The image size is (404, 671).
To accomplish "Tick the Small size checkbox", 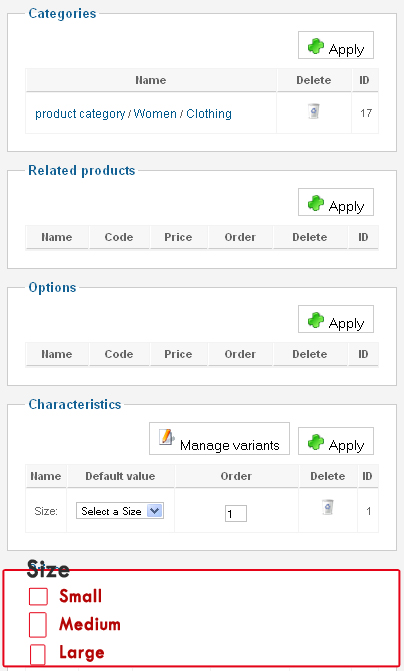I will tap(38, 597).
